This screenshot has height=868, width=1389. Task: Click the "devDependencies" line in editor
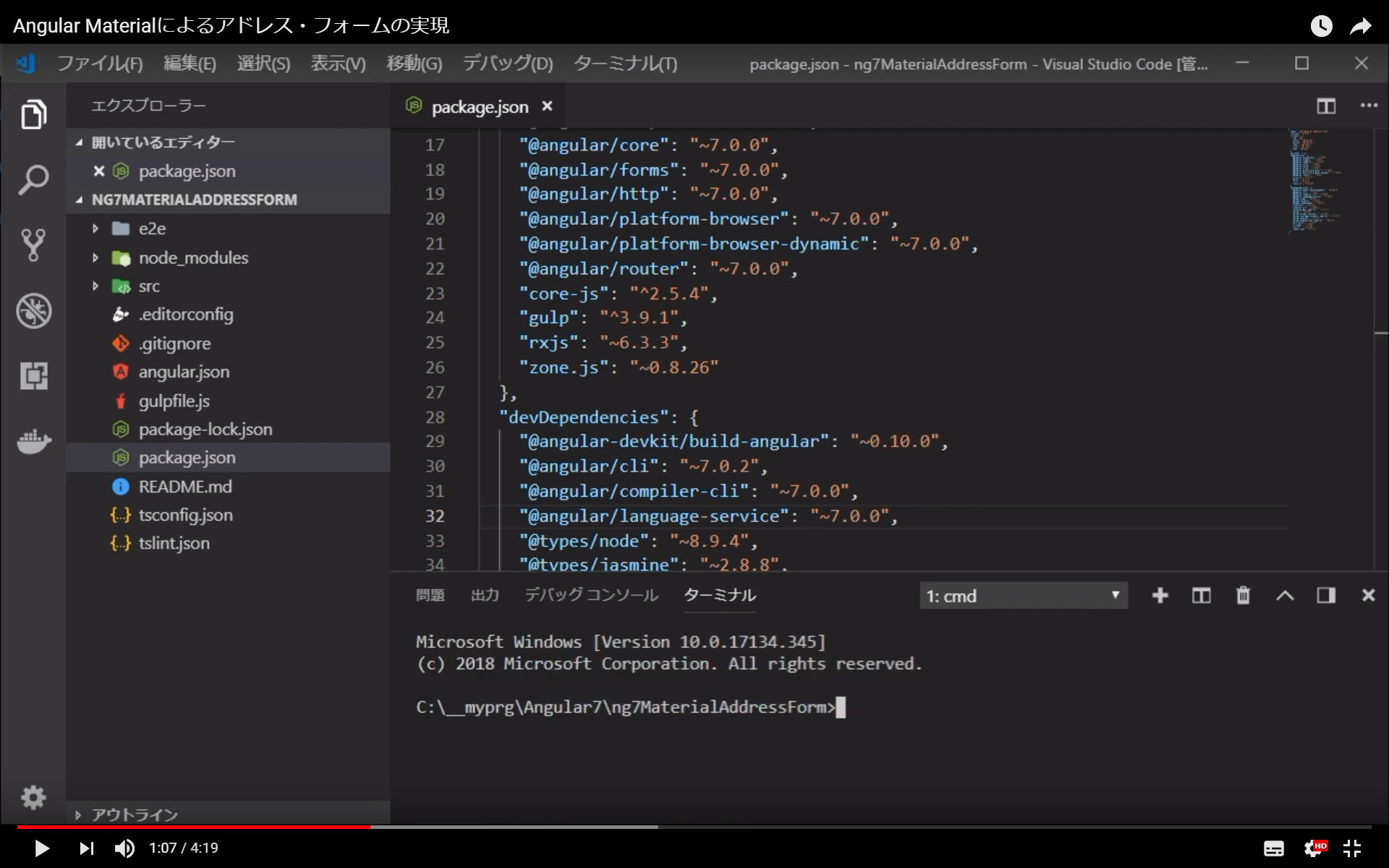click(x=598, y=417)
